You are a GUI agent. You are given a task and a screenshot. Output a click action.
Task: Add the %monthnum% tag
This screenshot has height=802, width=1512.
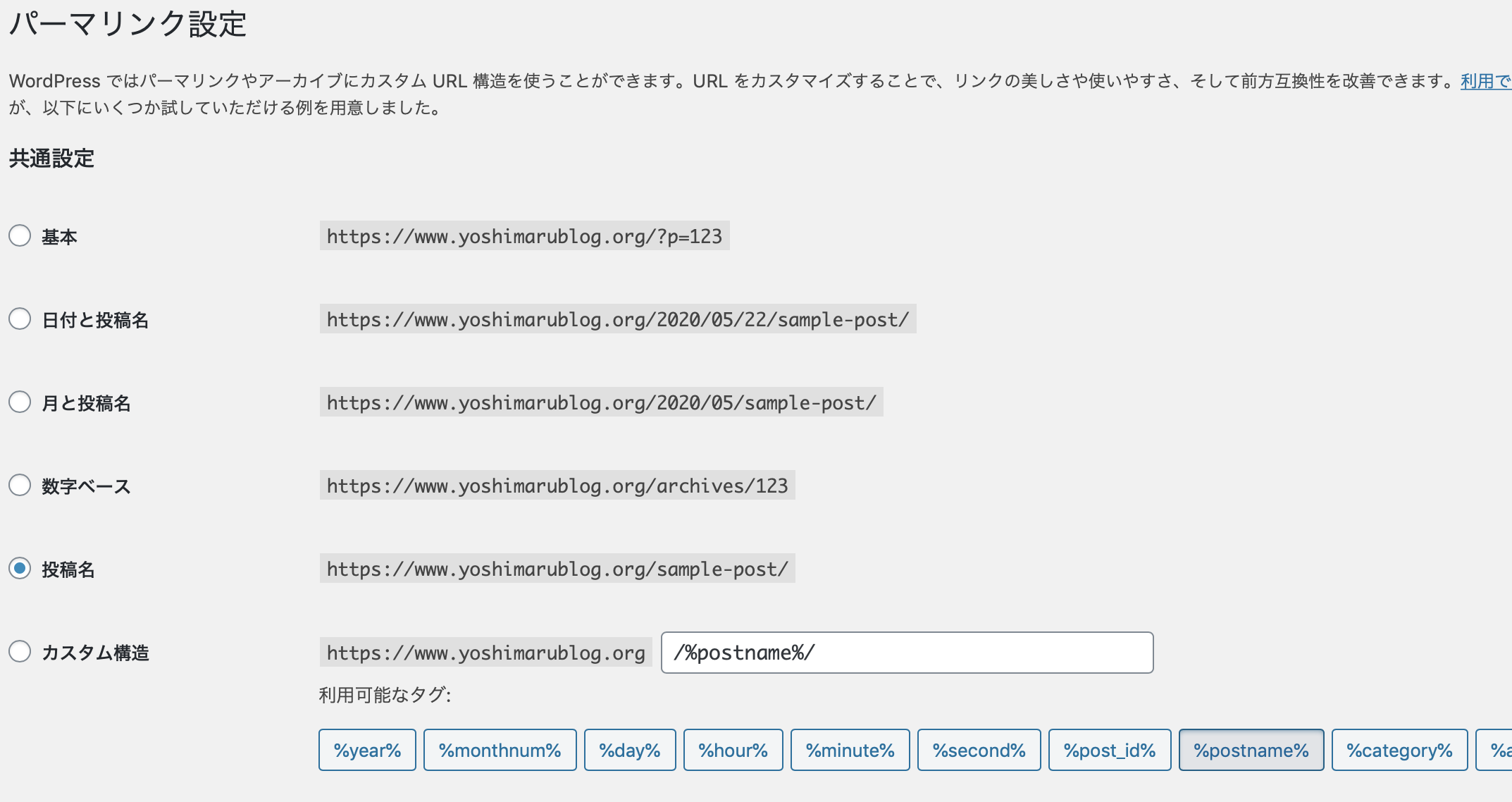[x=500, y=750]
